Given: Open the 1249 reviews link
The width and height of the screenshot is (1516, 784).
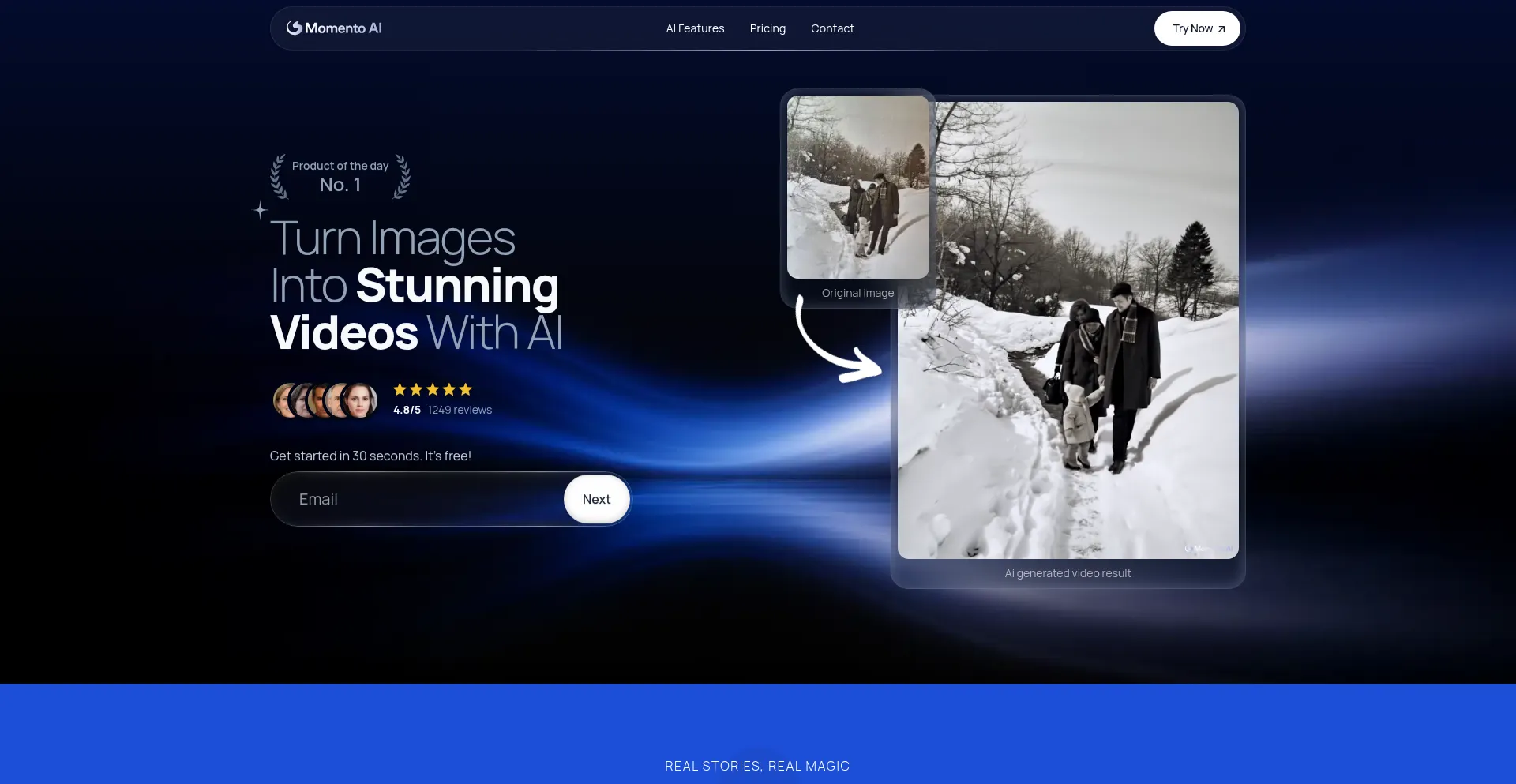Looking at the screenshot, I should [x=460, y=410].
